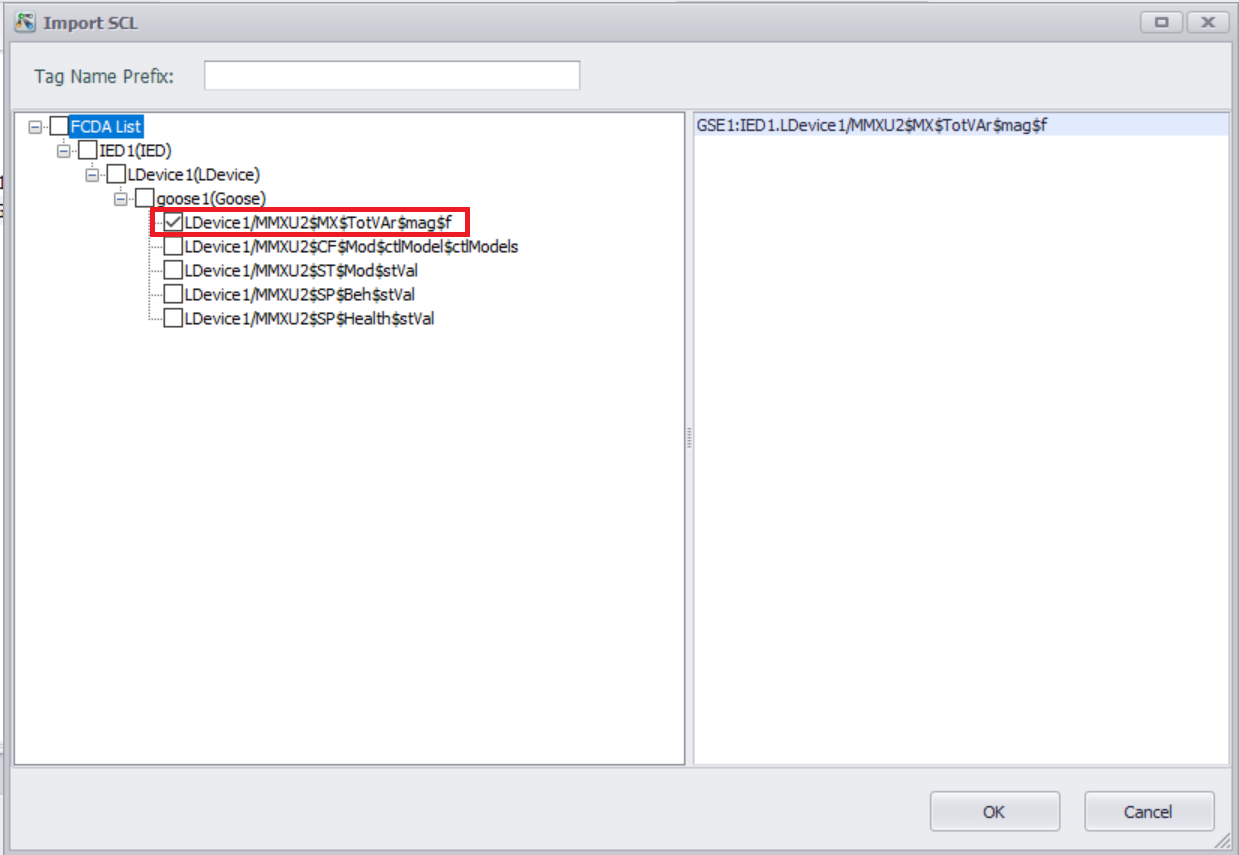
Task: Enable the SP$Beh$stVal checkbox
Action: point(174,294)
